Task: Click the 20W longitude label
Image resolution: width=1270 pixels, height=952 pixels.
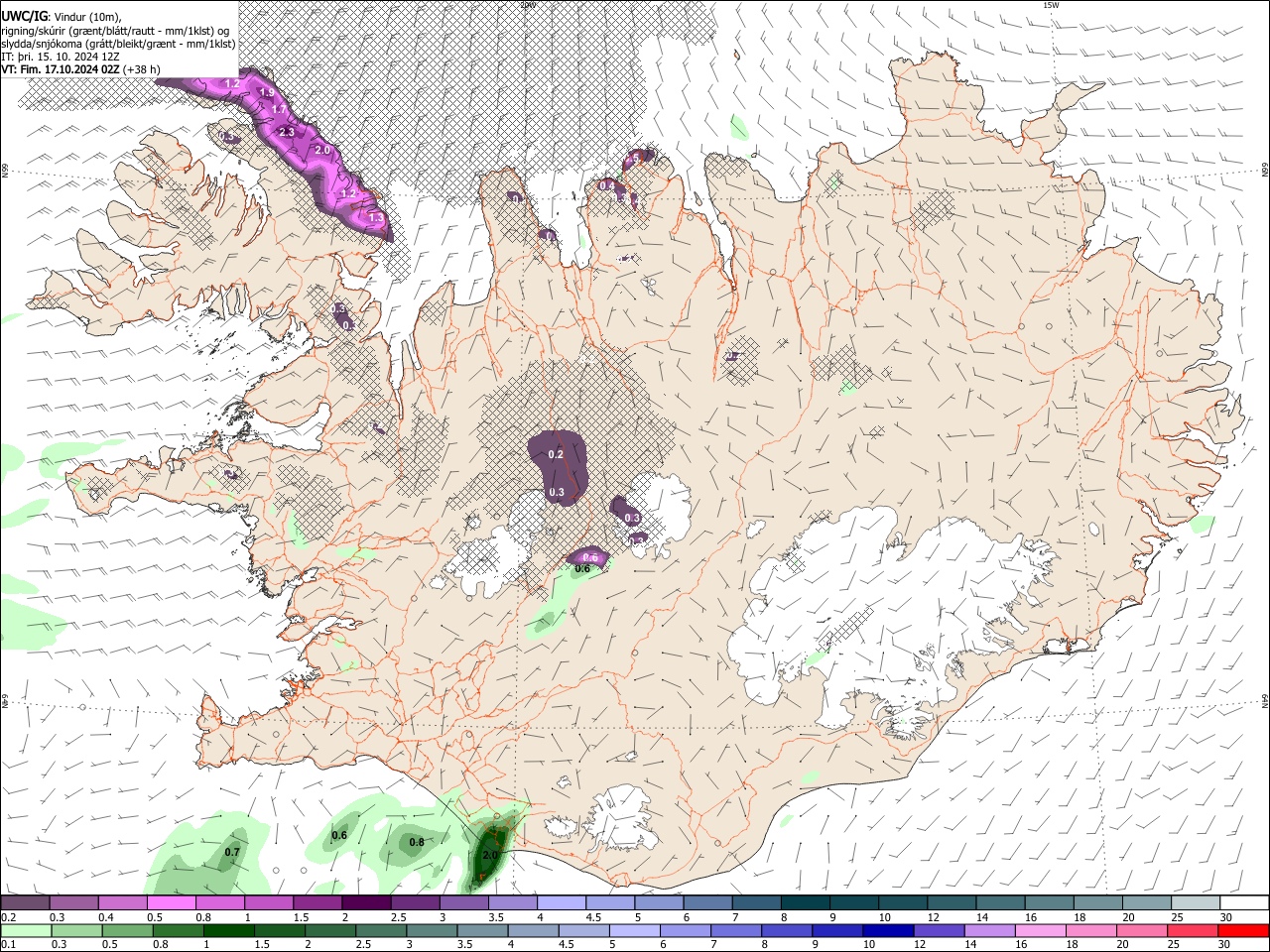Action: [528, 5]
